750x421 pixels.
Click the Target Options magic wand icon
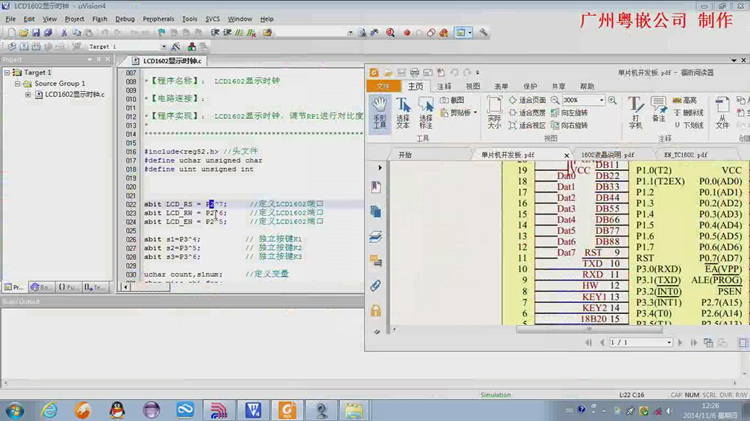coord(176,46)
